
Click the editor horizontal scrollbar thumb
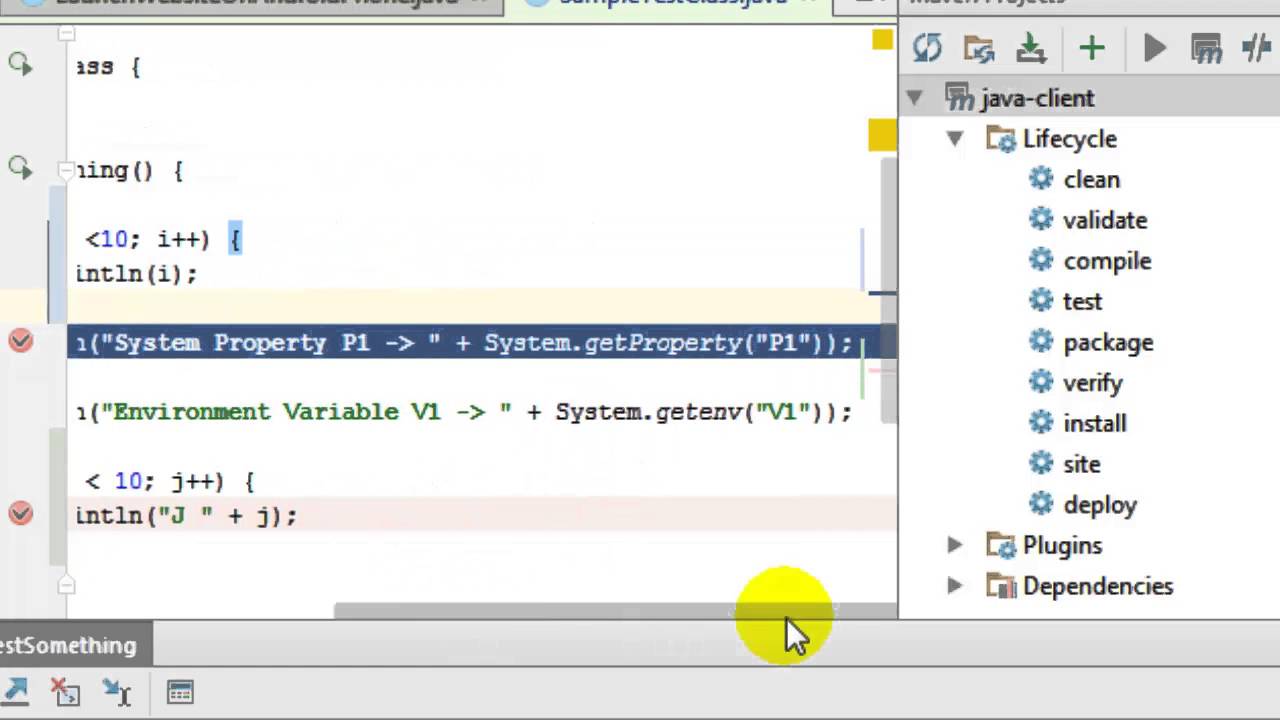tap(615, 611)
